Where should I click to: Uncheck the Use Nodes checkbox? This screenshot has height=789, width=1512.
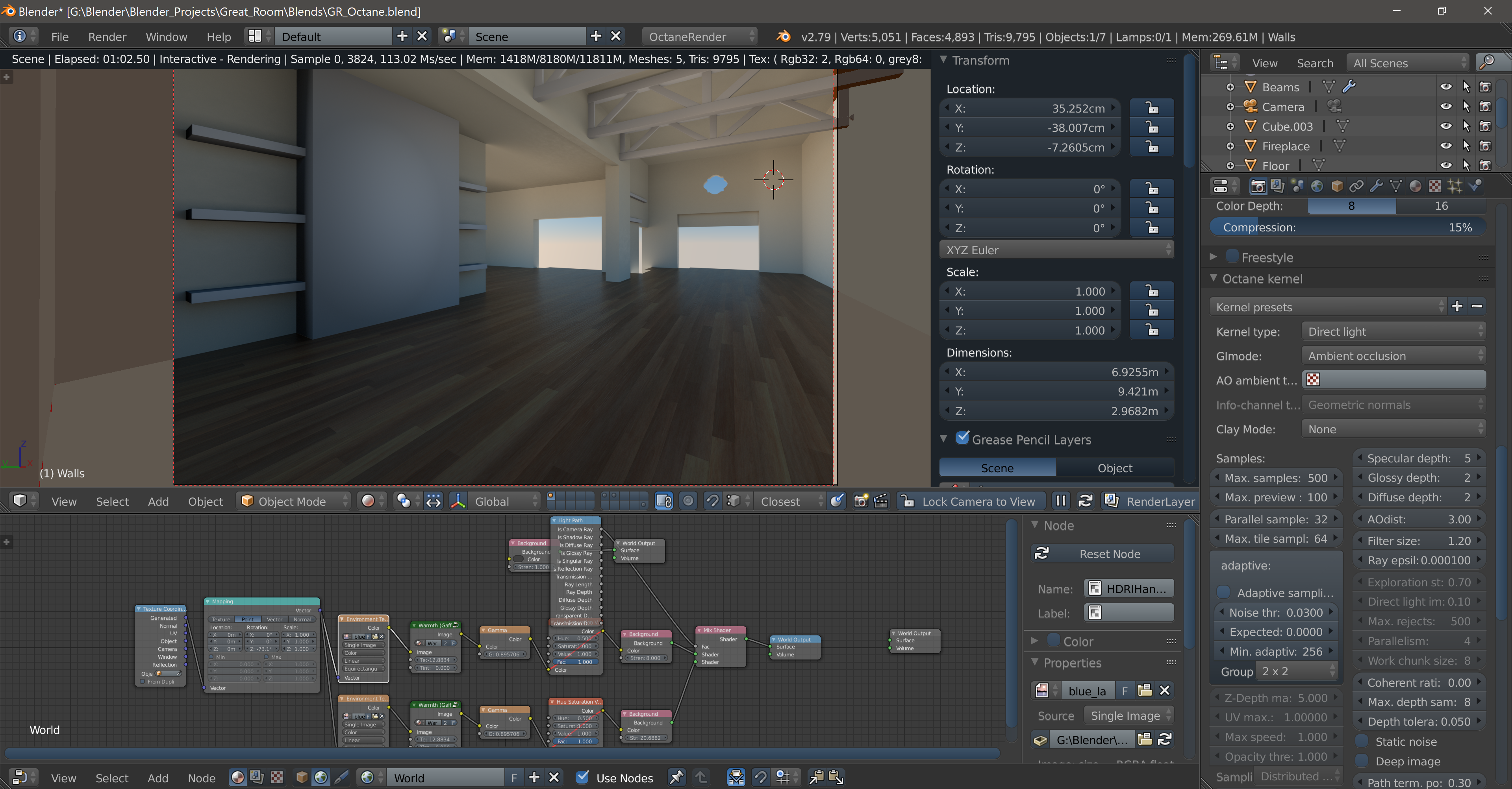(x=582, y=777)
